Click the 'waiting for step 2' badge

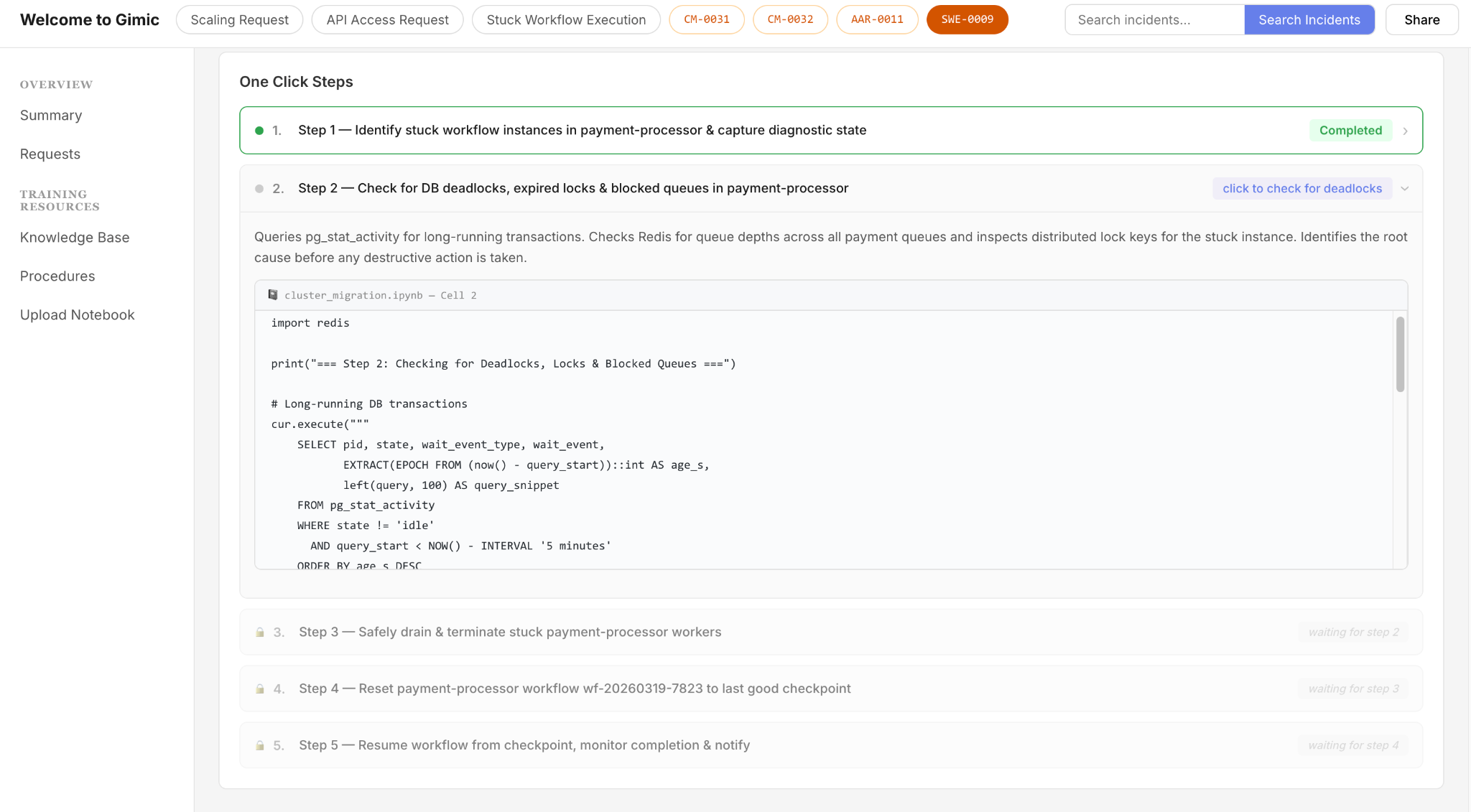(1353, 633)
